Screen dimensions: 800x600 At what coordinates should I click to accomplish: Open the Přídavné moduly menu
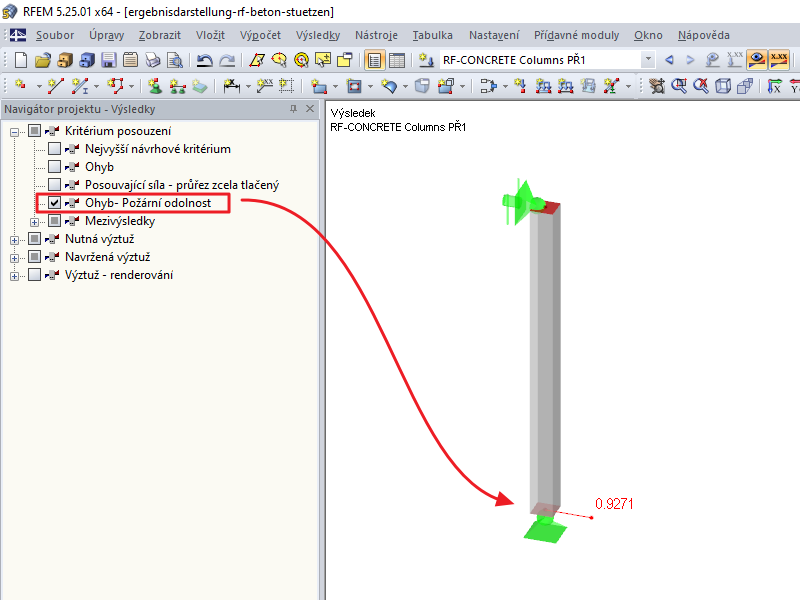[577, 35]
